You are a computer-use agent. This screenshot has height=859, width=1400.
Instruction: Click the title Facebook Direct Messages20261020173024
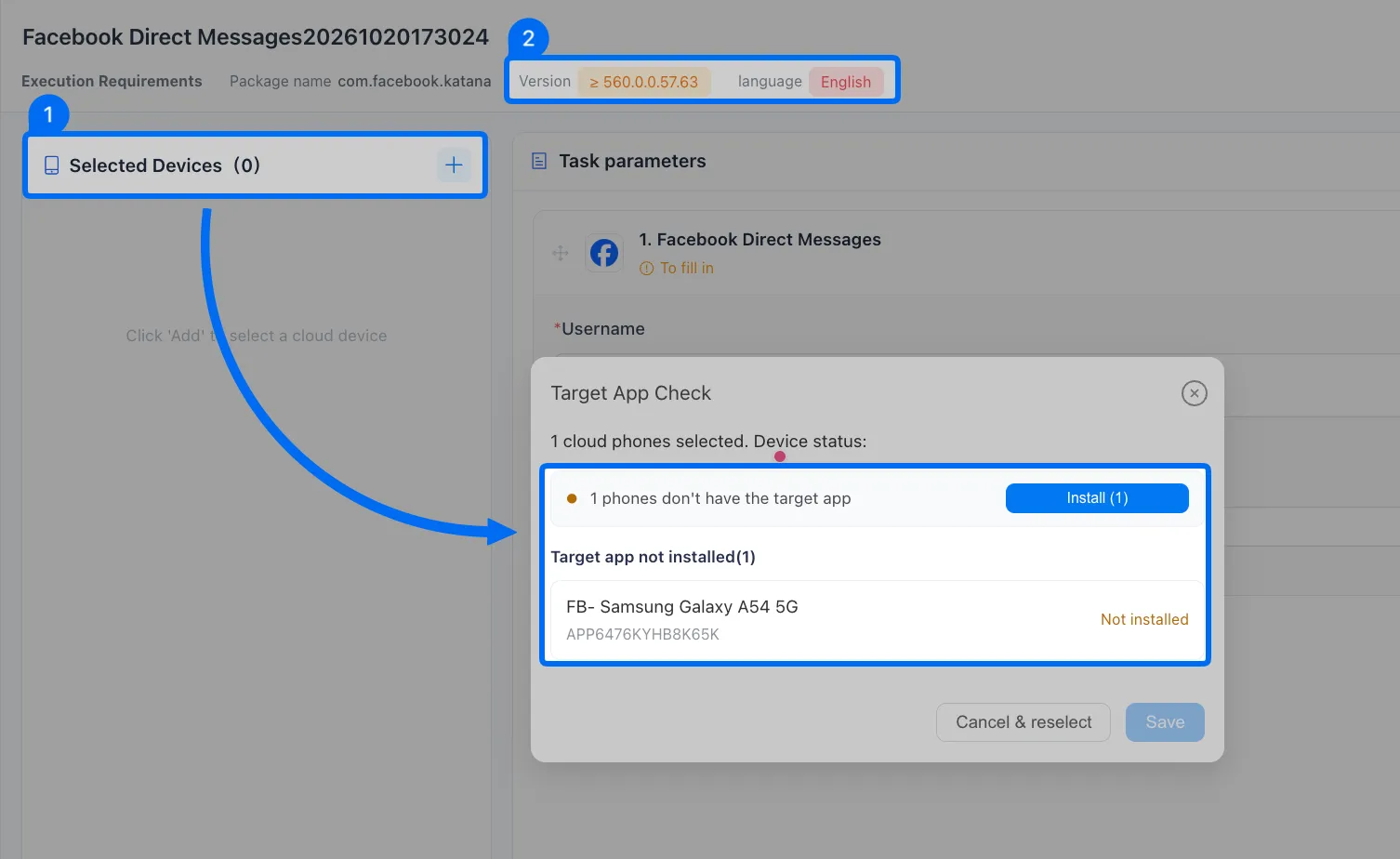(x=256, y=37)
